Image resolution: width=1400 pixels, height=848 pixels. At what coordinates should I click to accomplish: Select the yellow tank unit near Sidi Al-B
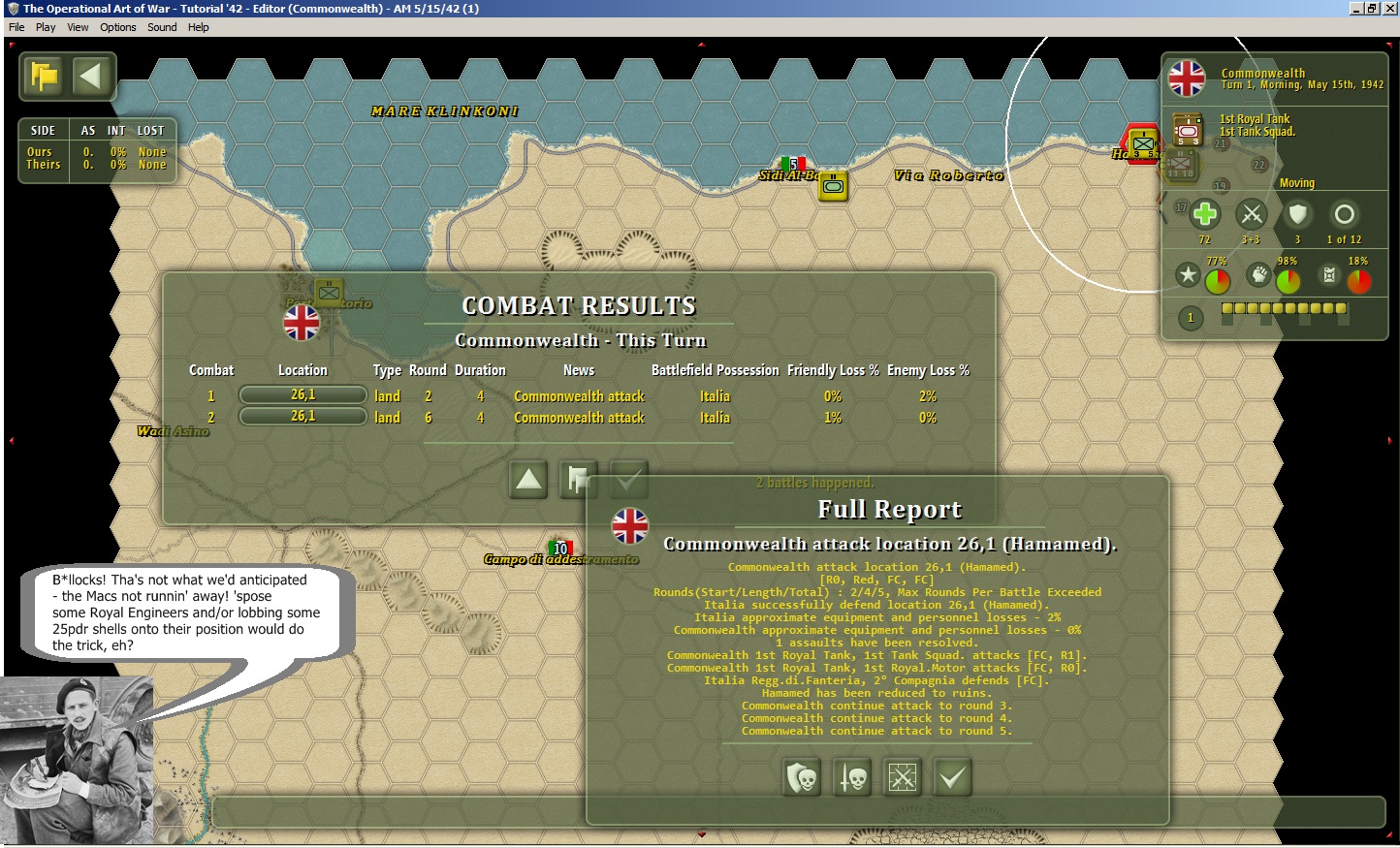point(833,185)
